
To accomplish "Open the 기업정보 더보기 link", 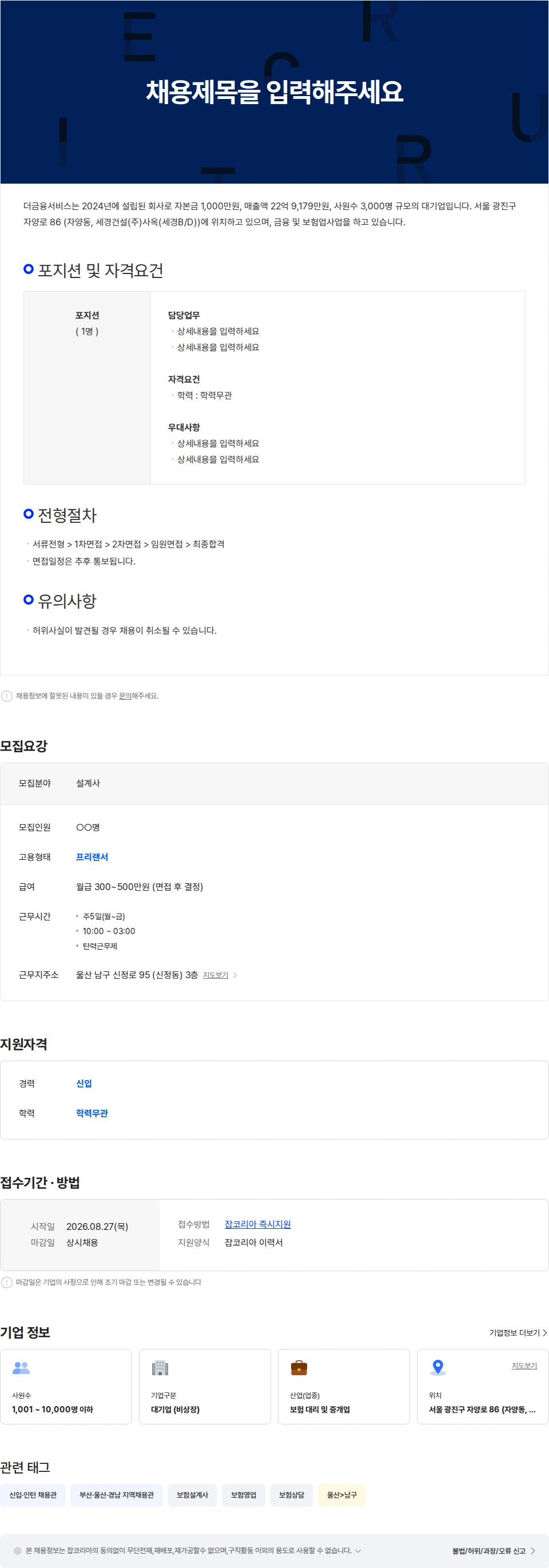I will 518,1332.
